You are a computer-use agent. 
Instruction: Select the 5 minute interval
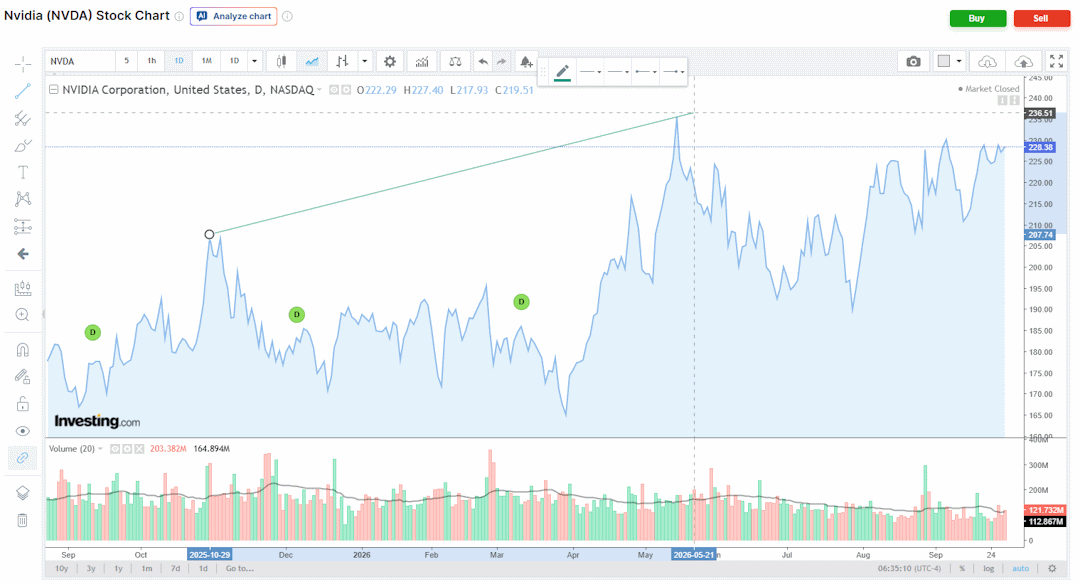(126, 61)
